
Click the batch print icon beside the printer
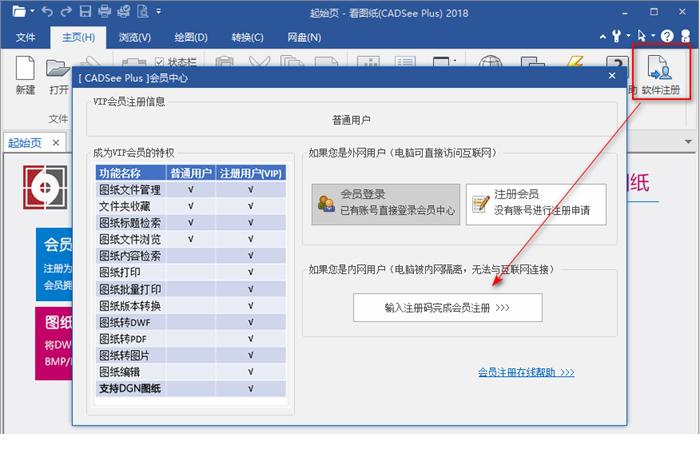(x=124, y=11)
